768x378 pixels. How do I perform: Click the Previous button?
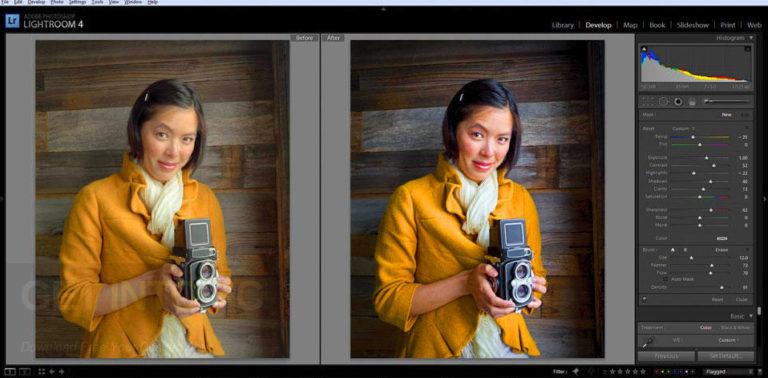[x=666, y=356]
